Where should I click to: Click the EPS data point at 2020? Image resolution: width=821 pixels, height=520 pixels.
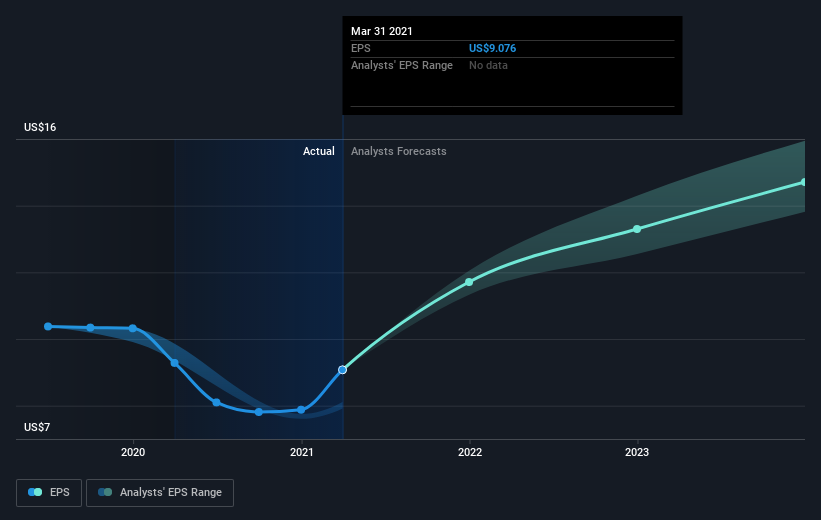tap(133, 328)
